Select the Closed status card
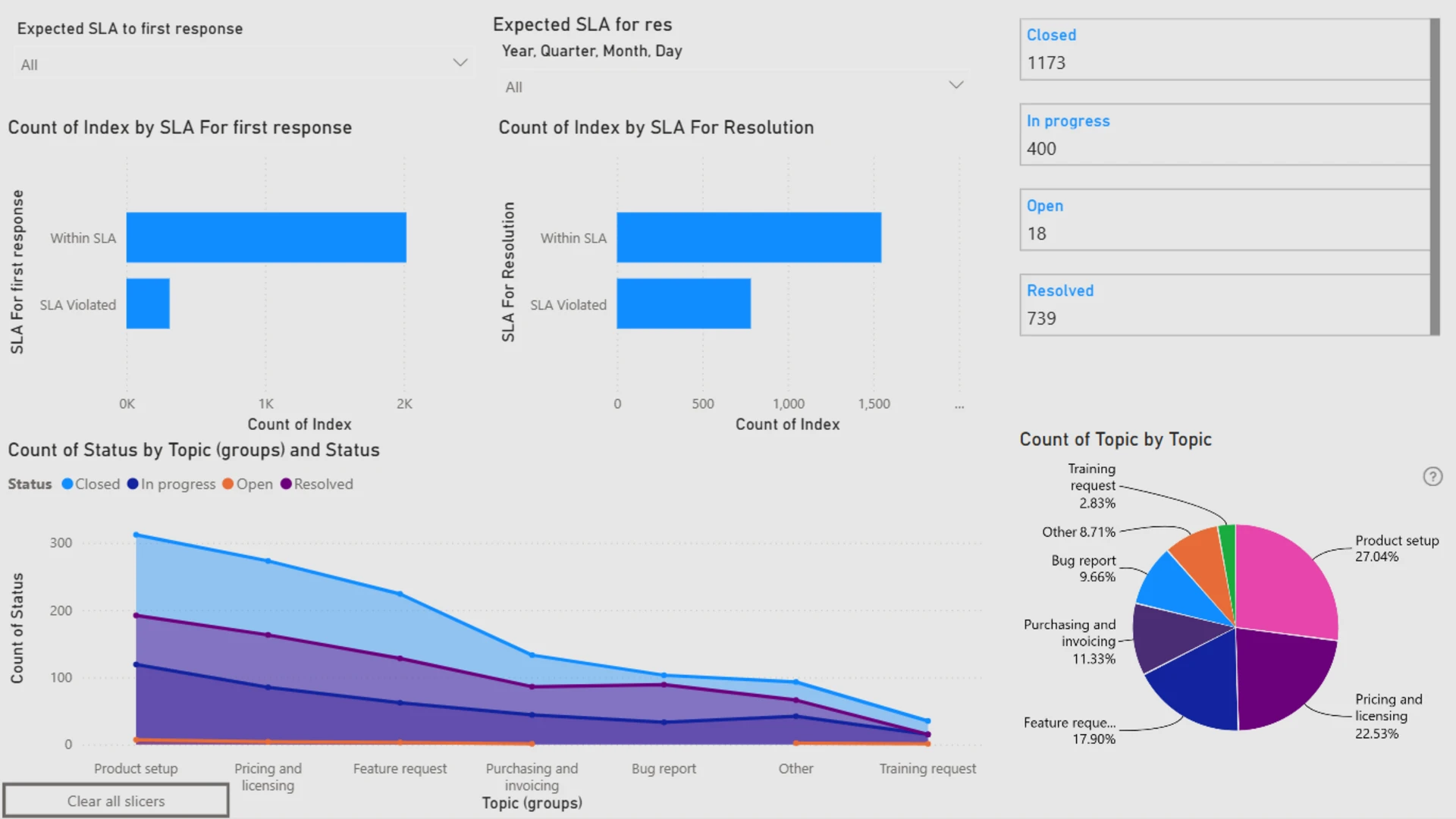The height and width of the screenshot is (819, 1456). coord(1224,49)
